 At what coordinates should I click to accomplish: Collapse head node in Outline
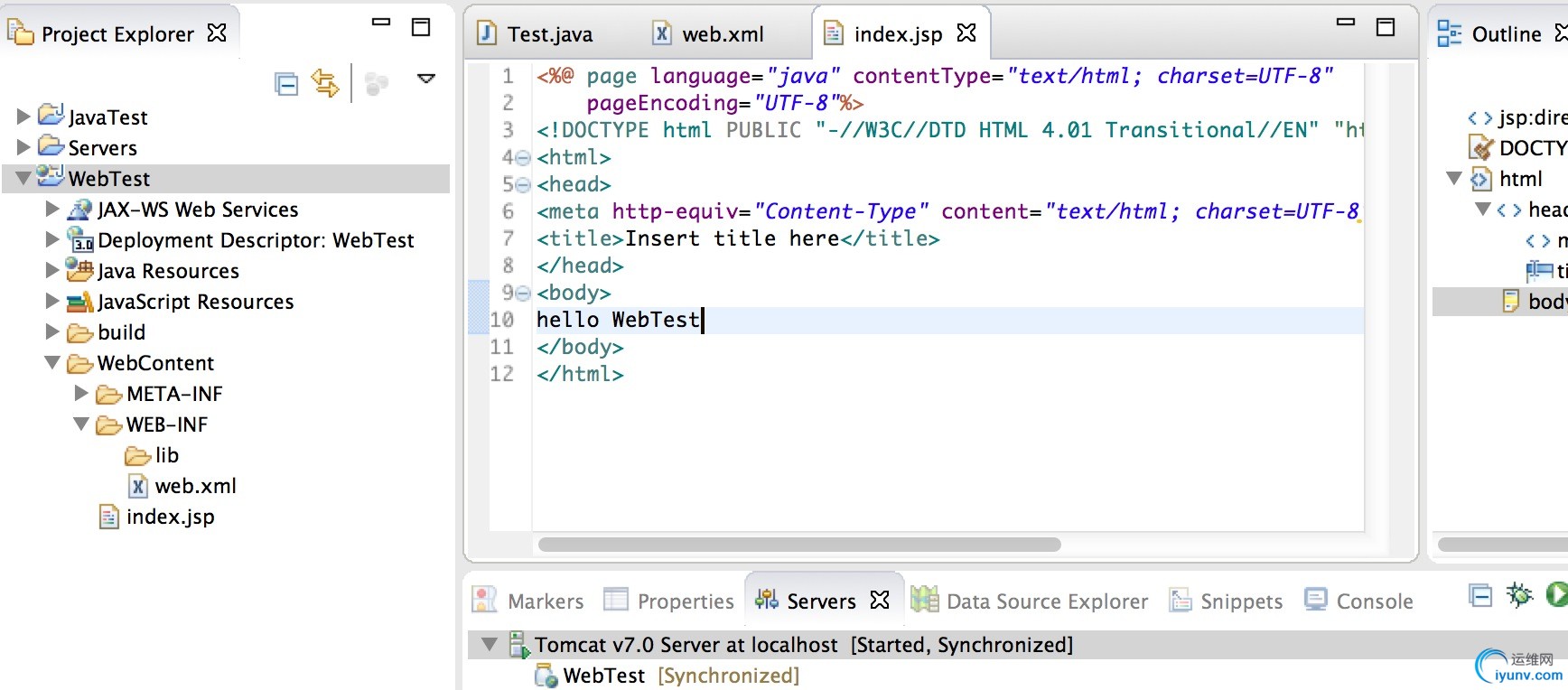point(1482,209)
